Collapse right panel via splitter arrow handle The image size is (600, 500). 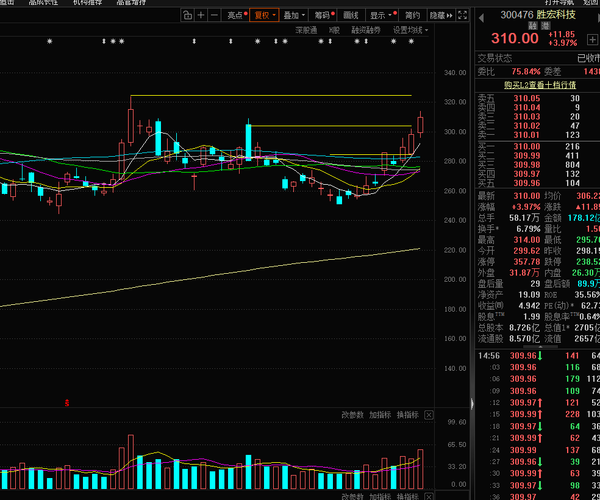pos(472,404)
